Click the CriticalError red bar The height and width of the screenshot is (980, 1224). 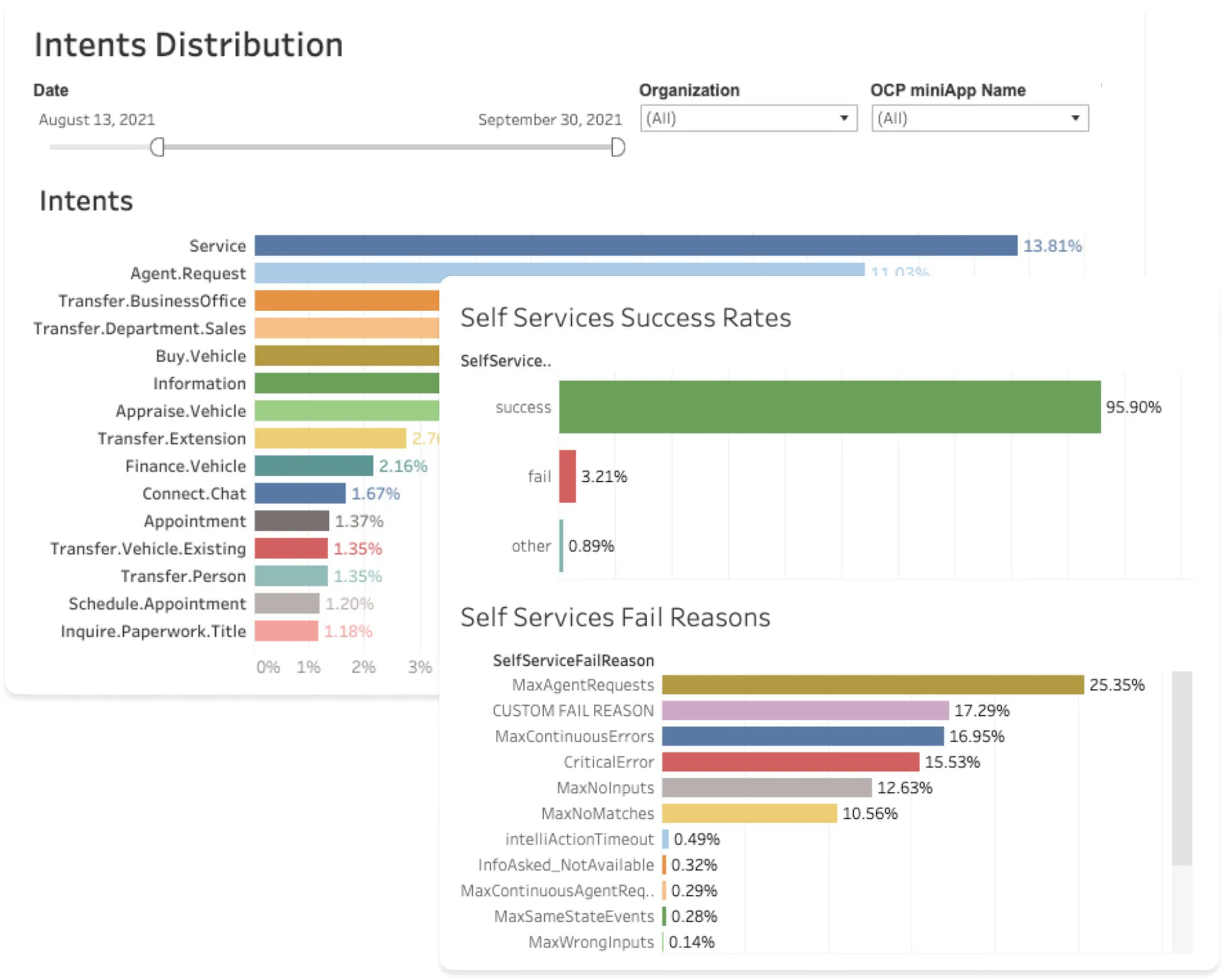(790, 762)
